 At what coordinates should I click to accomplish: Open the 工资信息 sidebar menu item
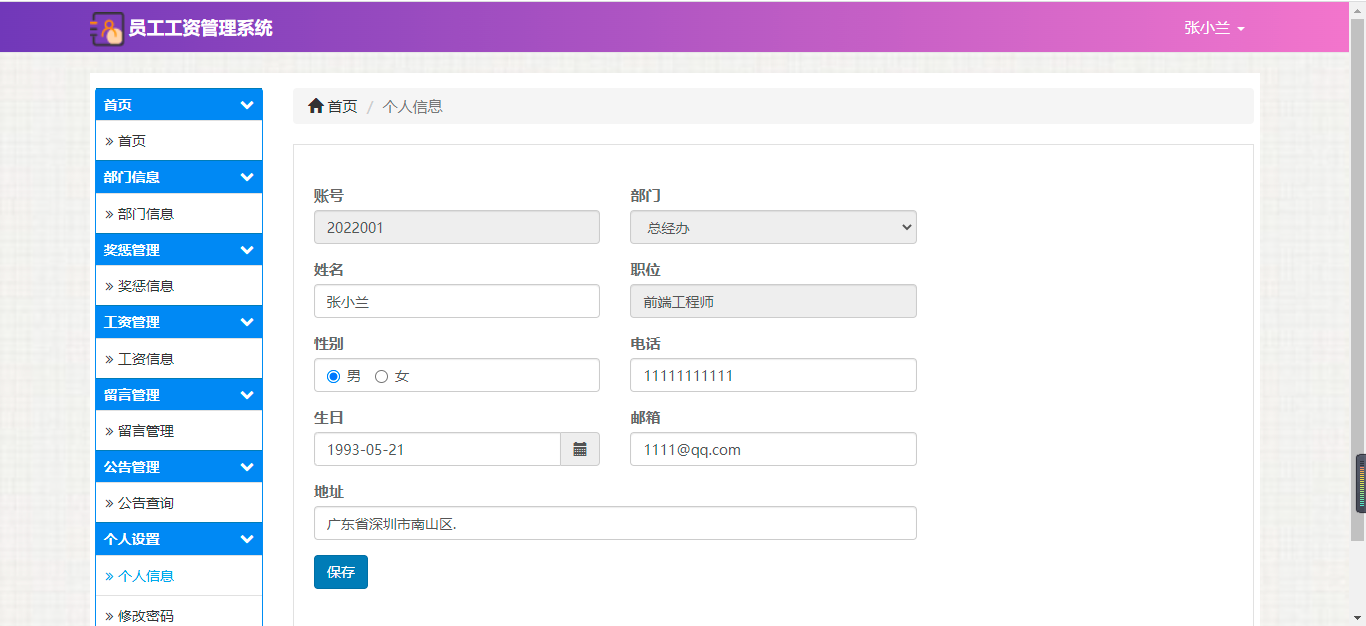click(179, 359)
